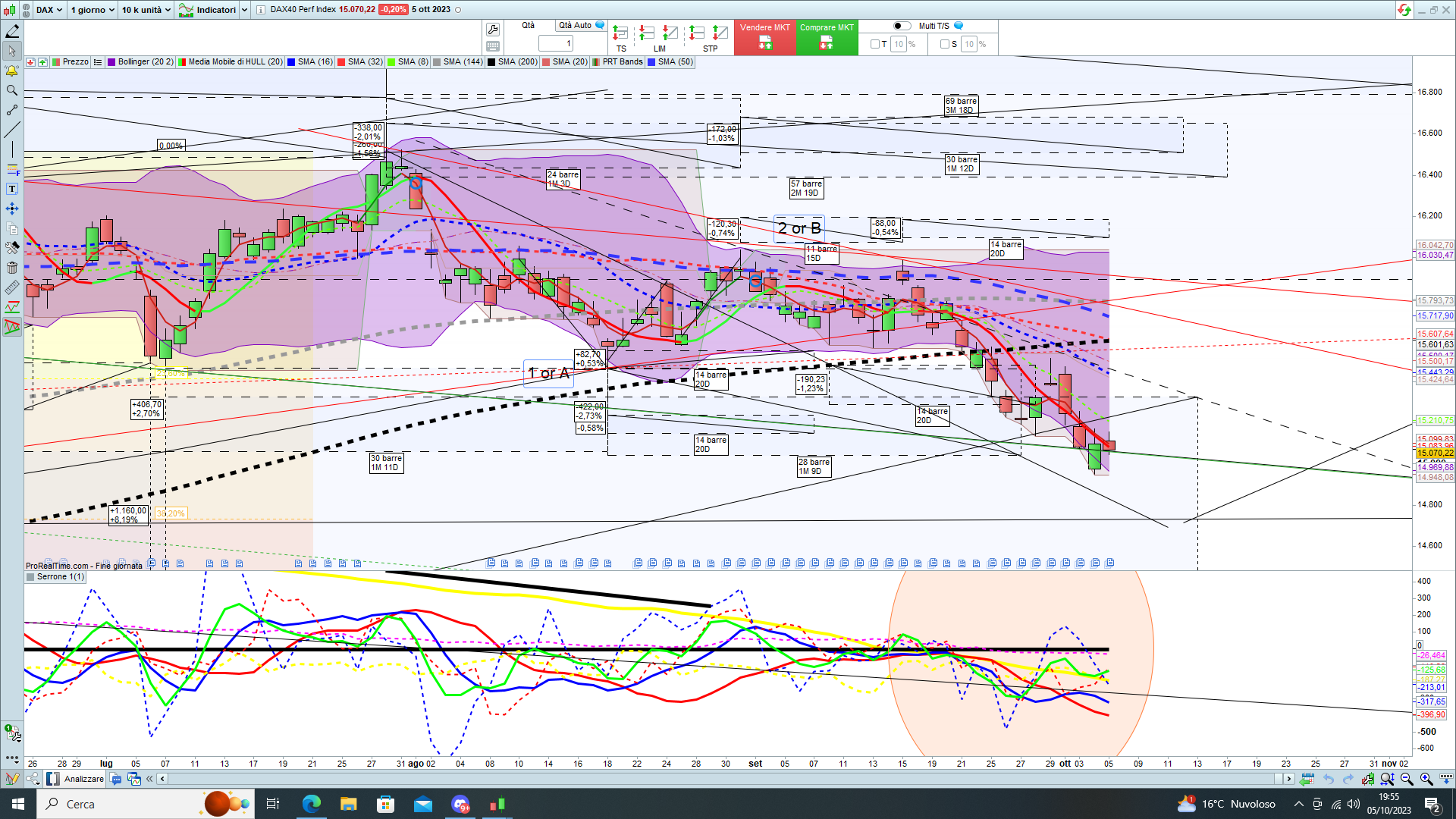
Task: Click the trash delete objects tool
Action: (x=12, y=268)
